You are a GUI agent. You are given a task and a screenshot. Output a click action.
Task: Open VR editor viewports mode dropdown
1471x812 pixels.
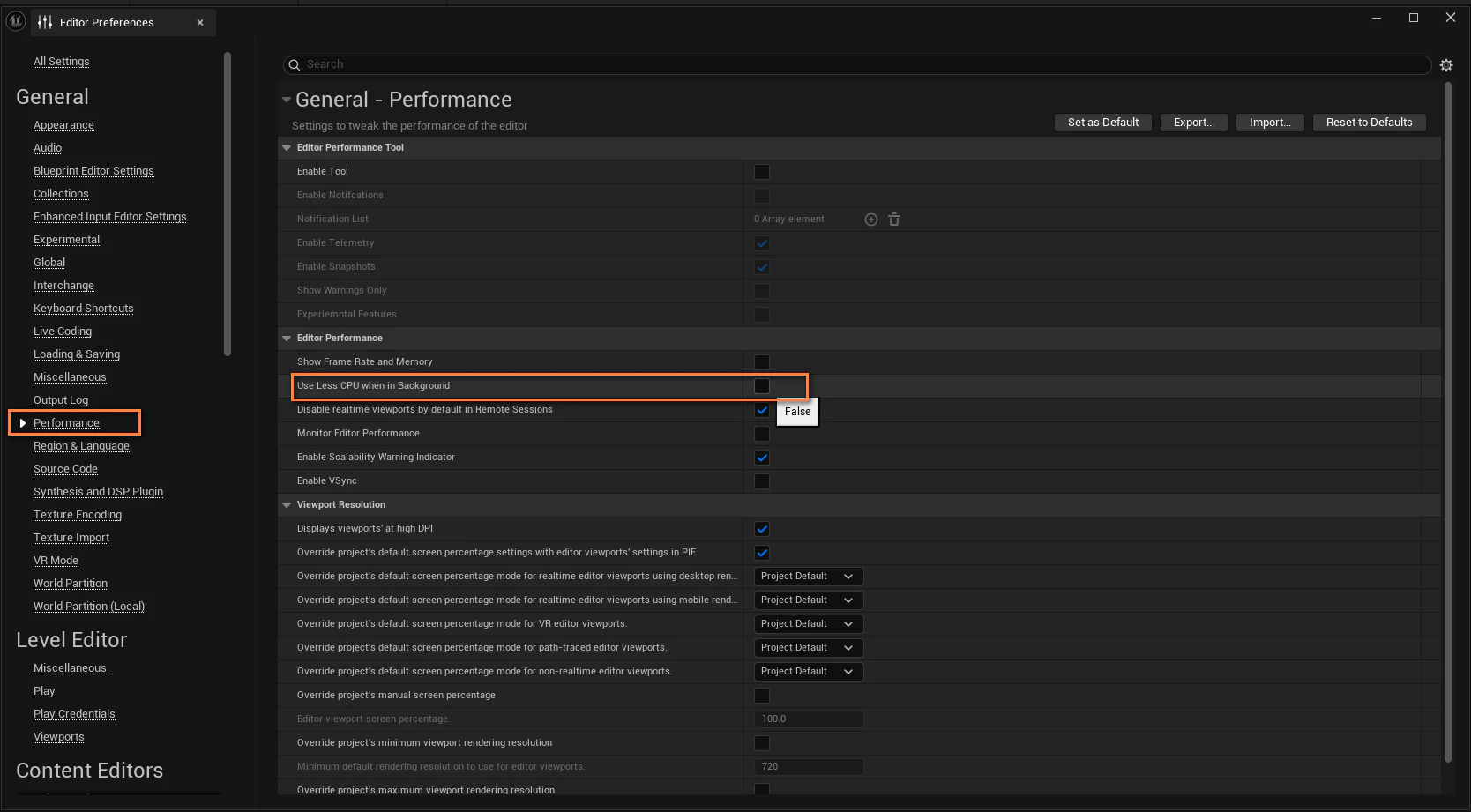tap(809, 624)
